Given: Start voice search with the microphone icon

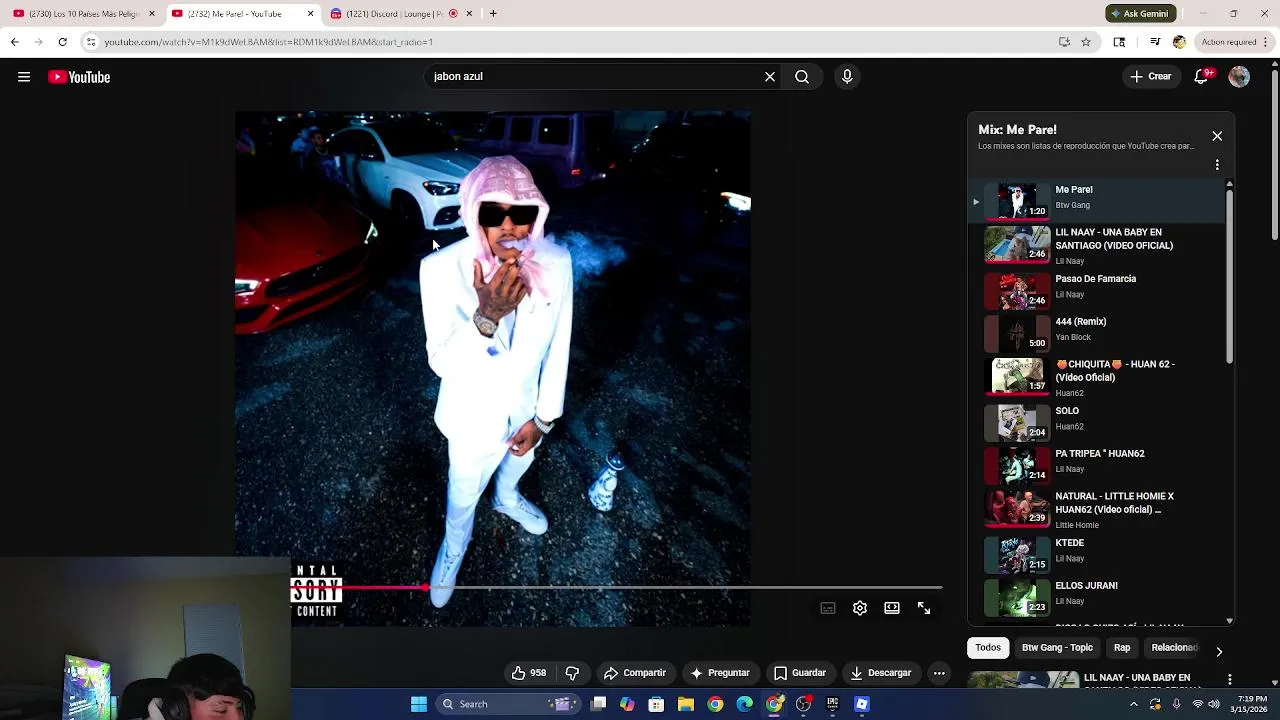Looking at the screenshot, I should click(x=847, y=76).
